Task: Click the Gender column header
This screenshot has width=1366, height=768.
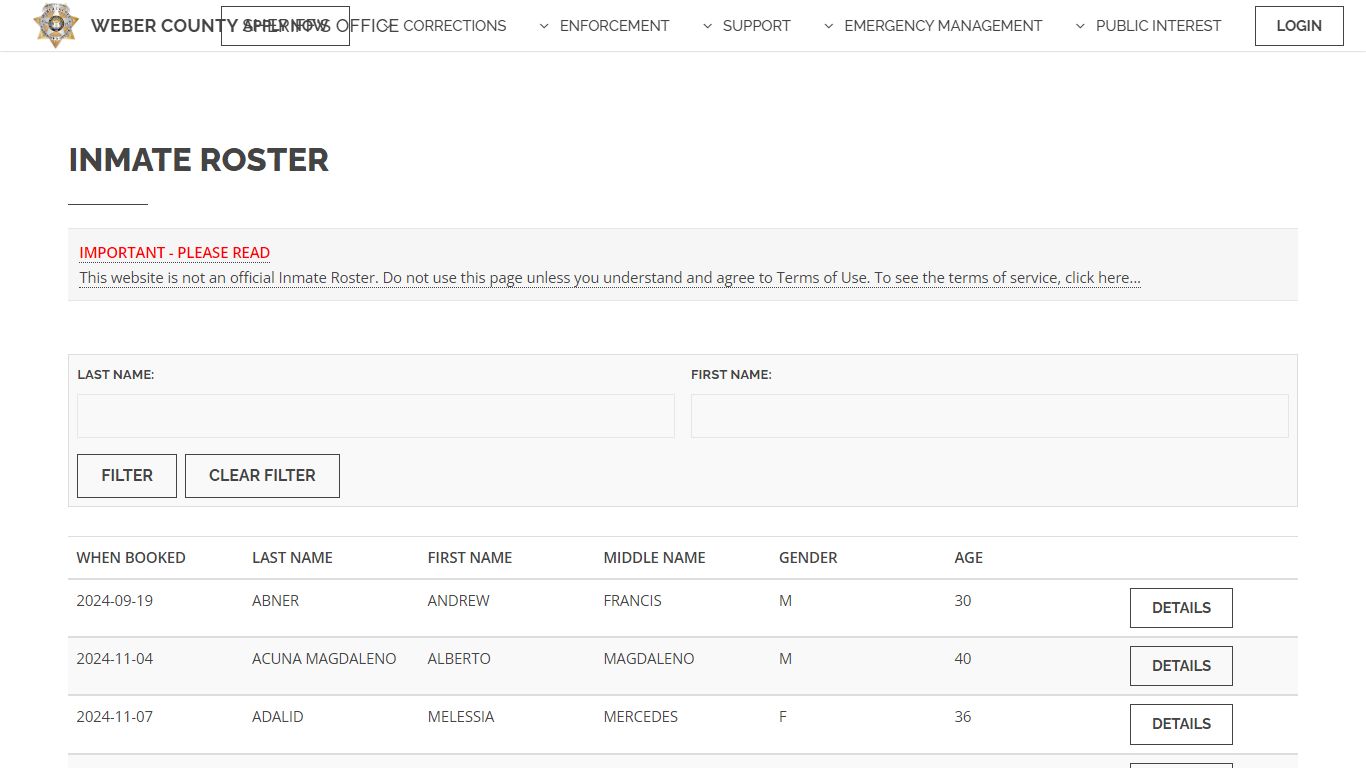Action: click(808, 558)
